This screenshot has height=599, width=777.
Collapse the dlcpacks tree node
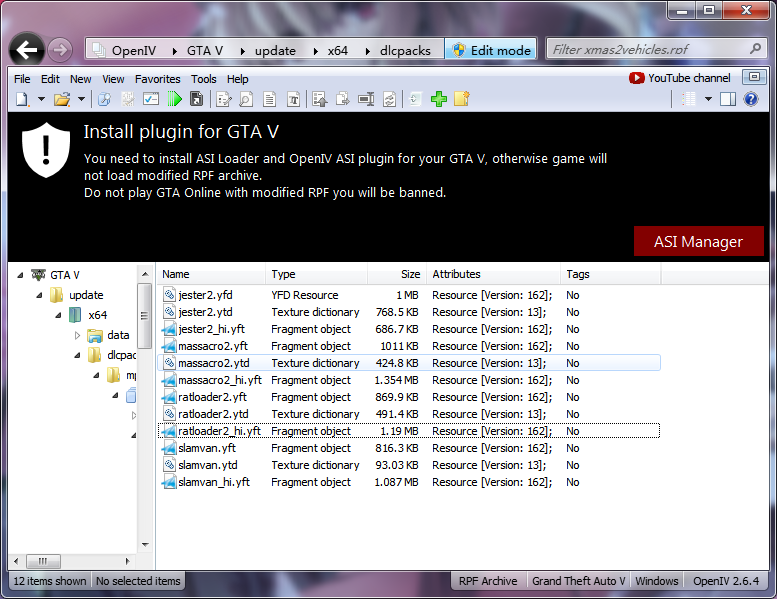(77, 355)
